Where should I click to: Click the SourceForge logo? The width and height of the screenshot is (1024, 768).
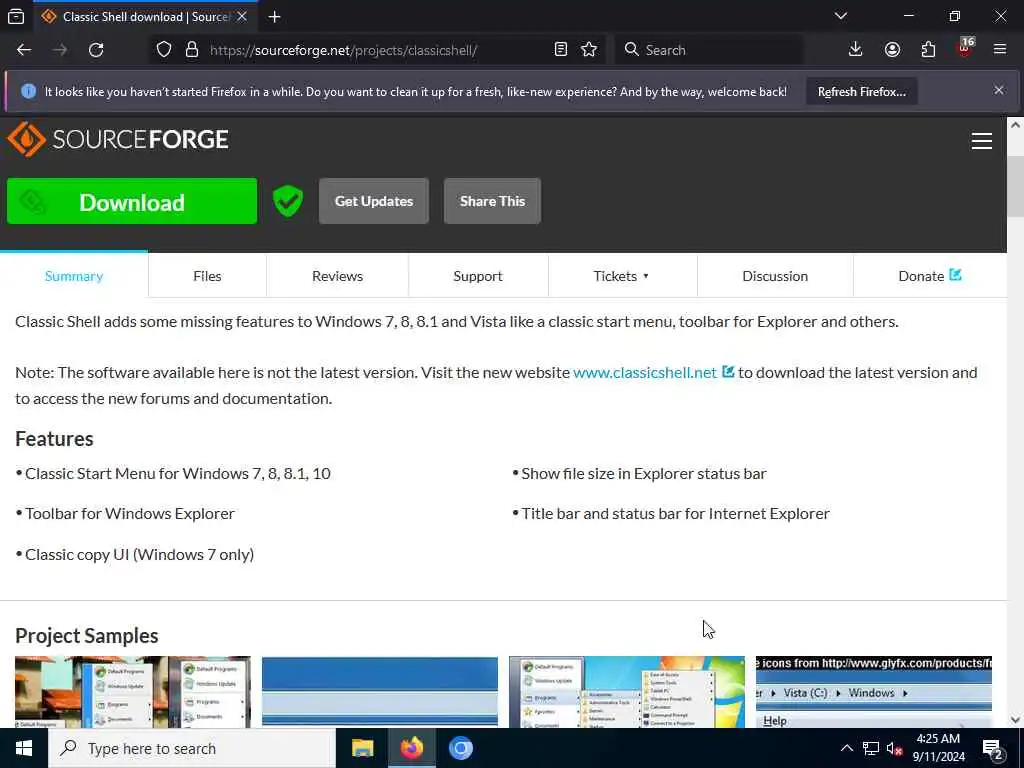118,139
